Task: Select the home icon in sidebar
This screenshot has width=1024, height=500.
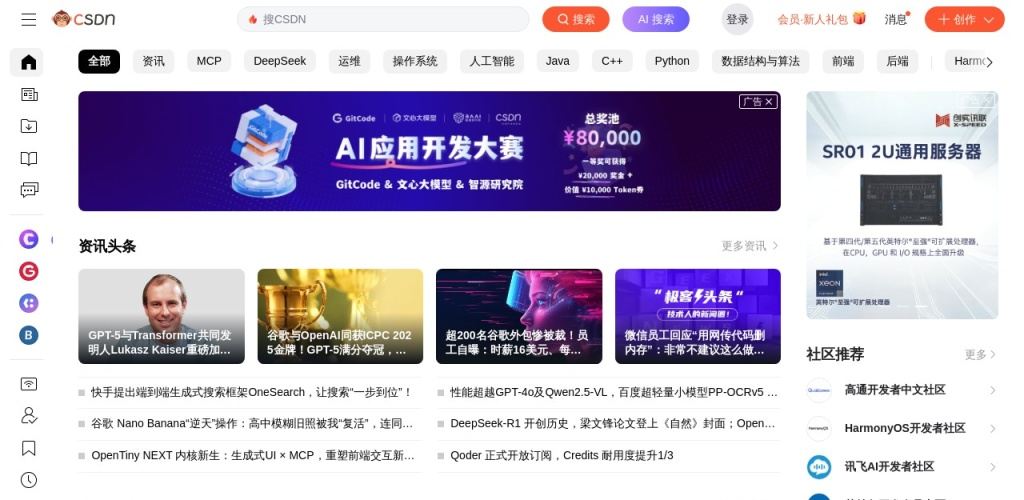Action: pos(29,62)
